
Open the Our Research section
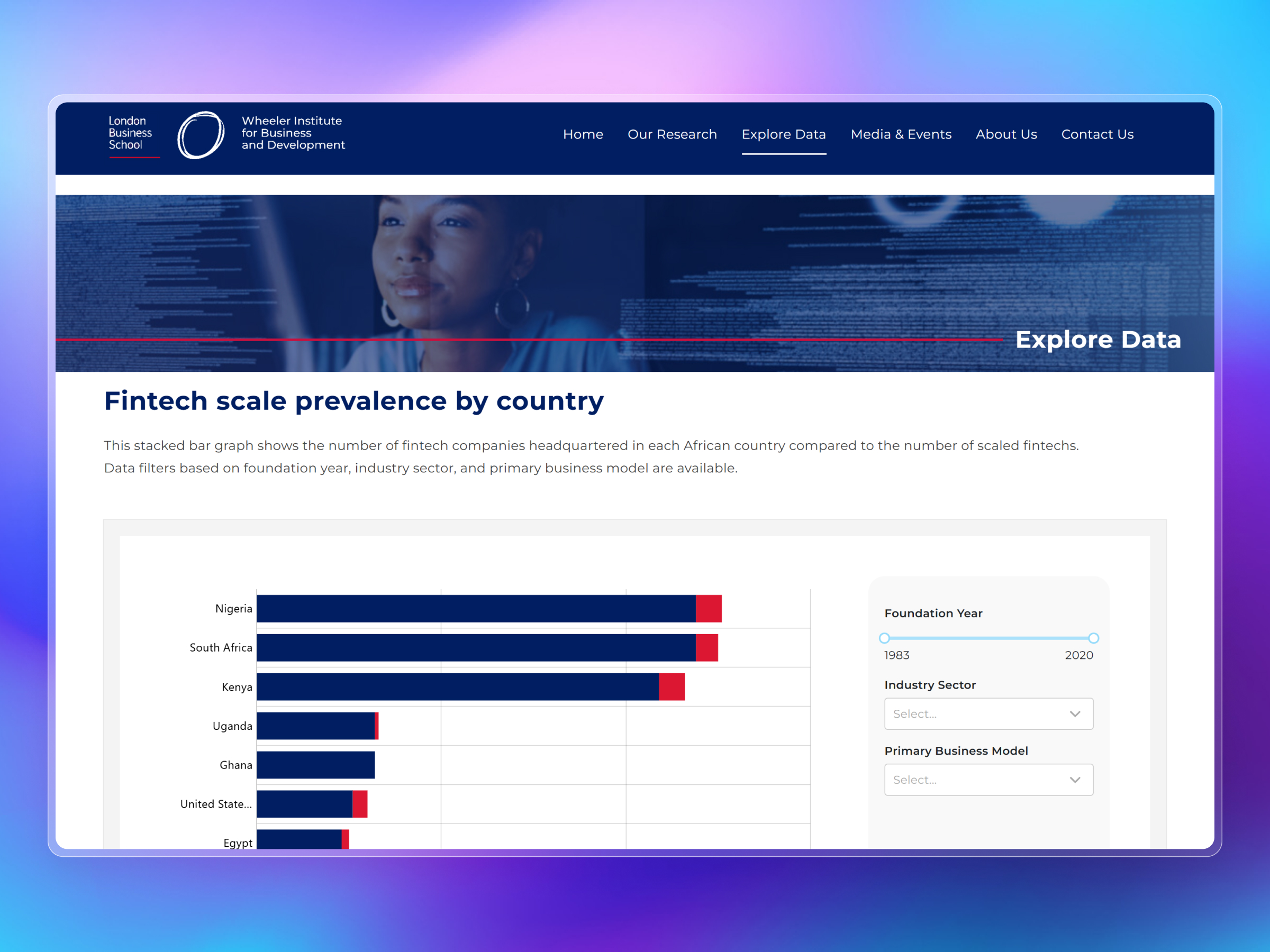[x=672, y=134]
